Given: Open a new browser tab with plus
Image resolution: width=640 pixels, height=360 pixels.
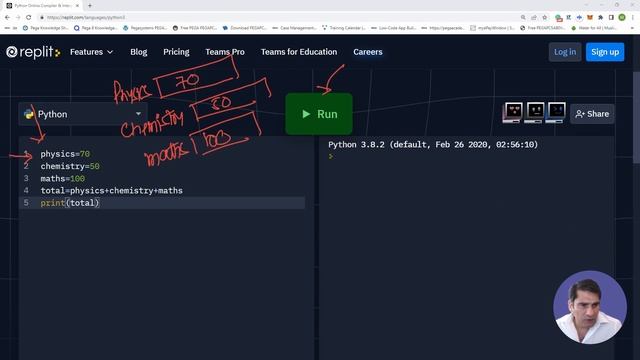Looking at the screenshot, I should (90, 6).
